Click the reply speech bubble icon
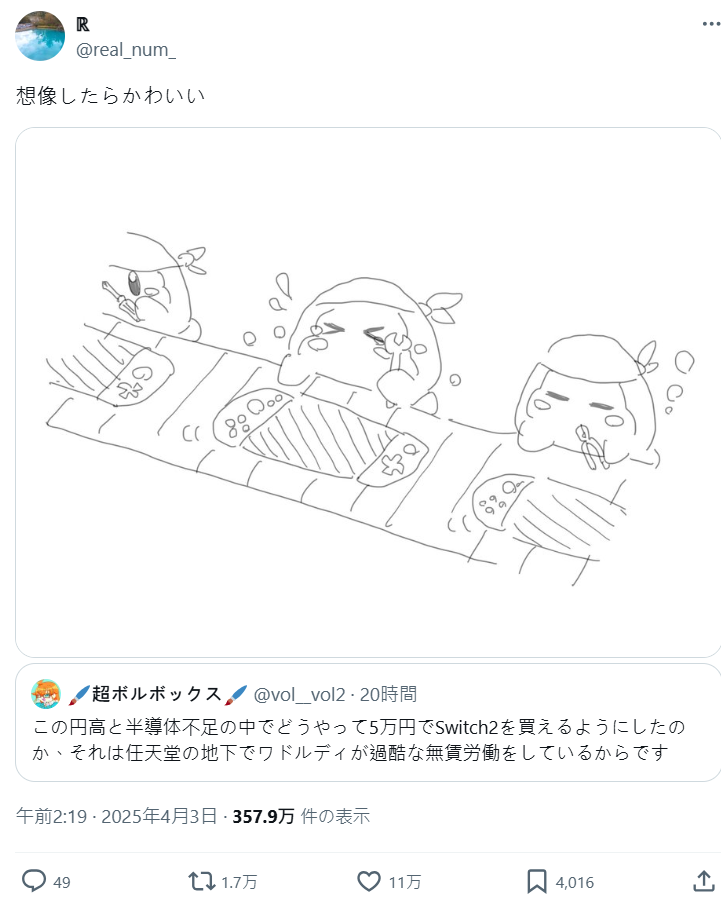Screen dimensions: 721x910 coord(34,881)
